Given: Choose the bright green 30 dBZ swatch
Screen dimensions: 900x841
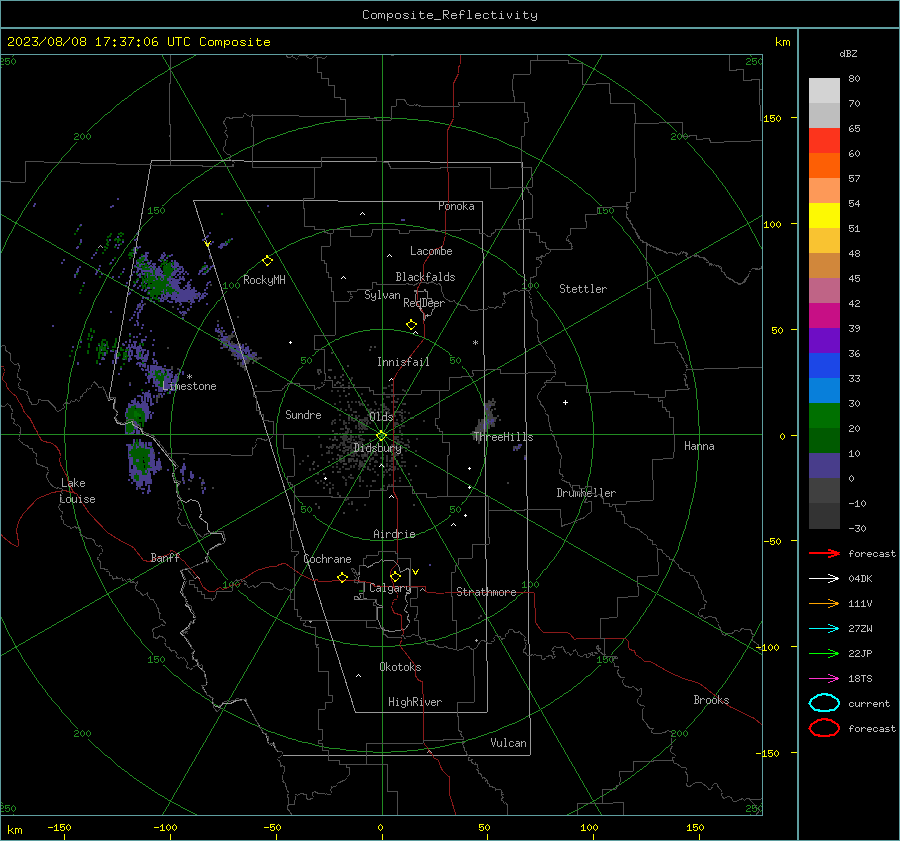Looking at the screenshot, I should 824,416.
